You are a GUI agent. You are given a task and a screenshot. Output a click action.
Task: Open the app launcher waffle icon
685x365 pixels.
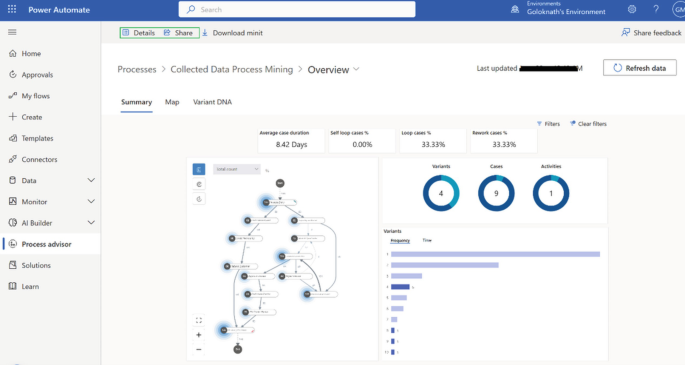(x=12, y=9)
